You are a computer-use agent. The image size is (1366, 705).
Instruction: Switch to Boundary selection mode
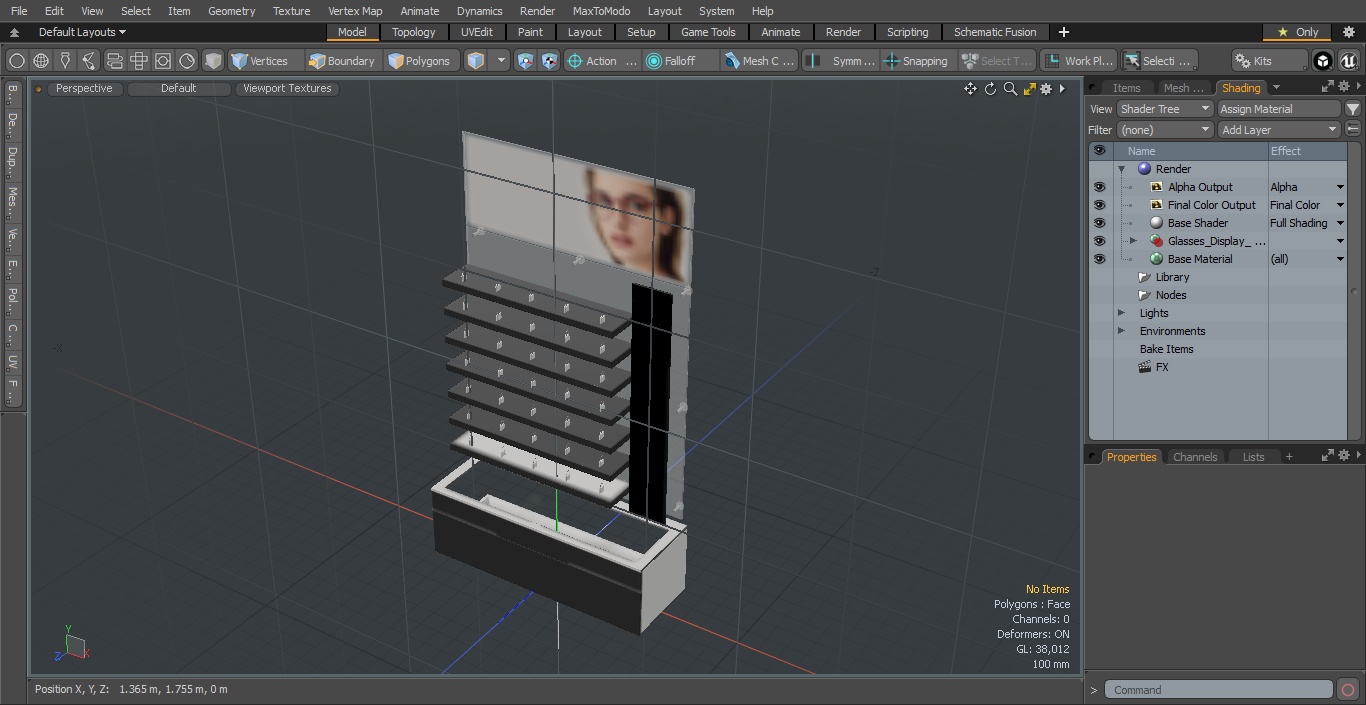tap(342, 61)
